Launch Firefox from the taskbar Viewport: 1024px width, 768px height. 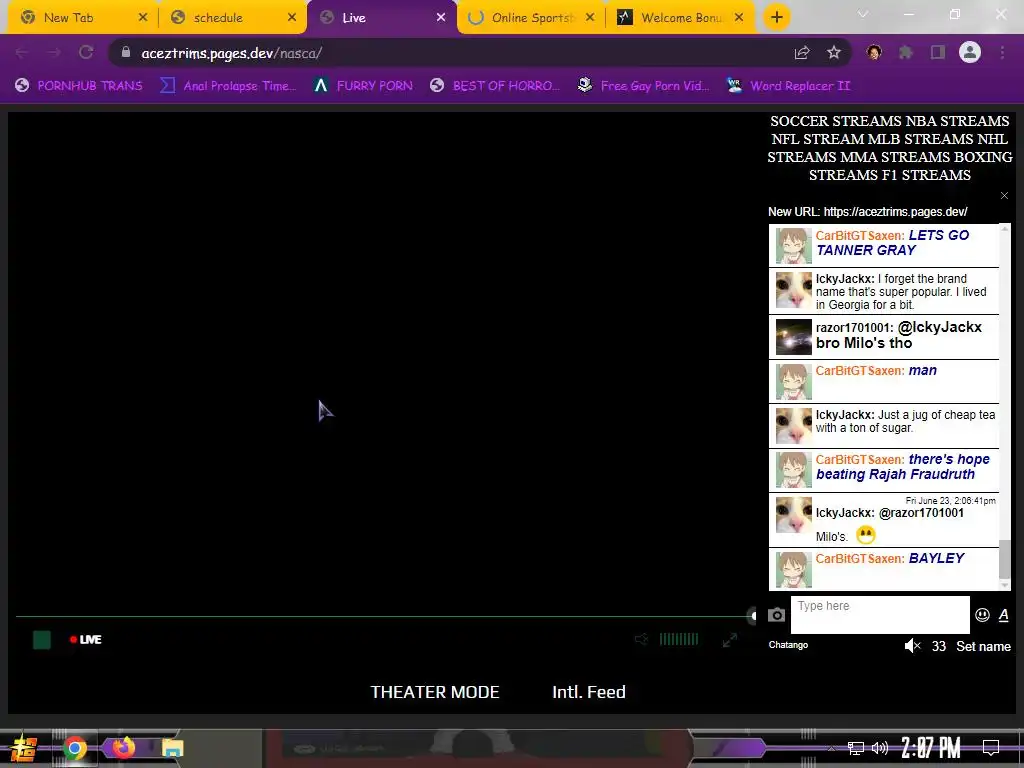tap(123, 748)
